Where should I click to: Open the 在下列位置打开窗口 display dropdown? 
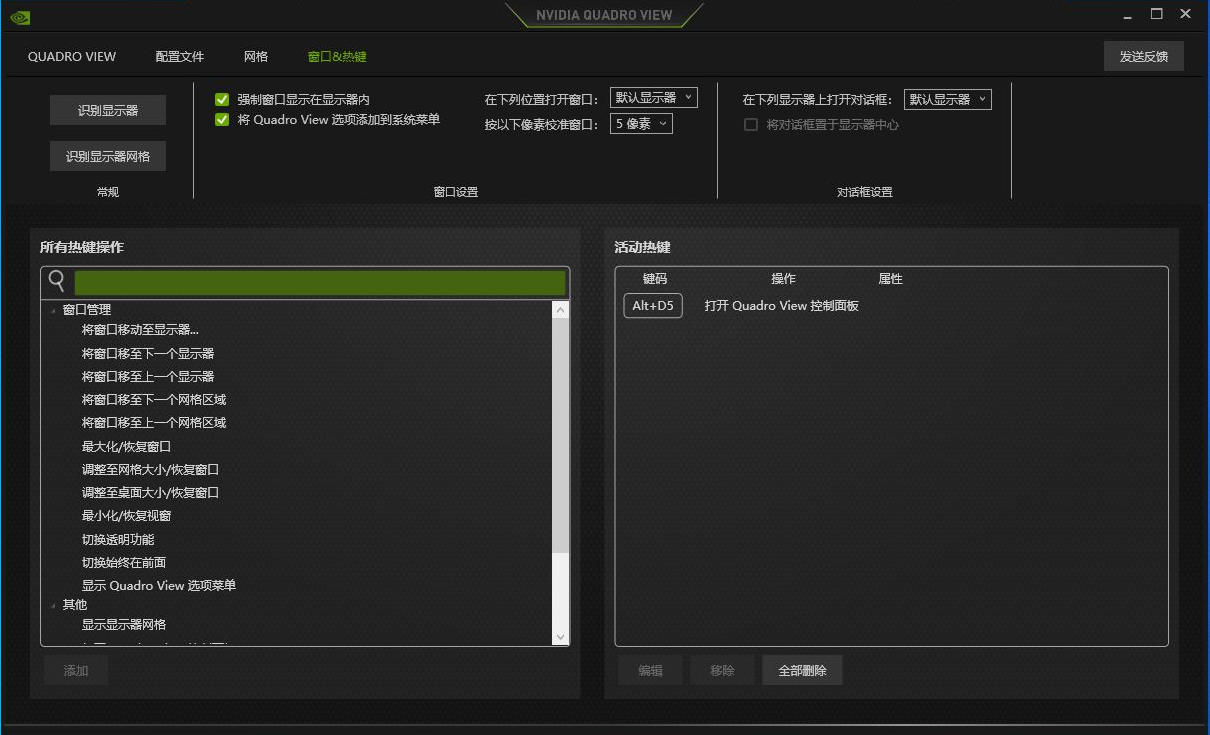(653, 98)
